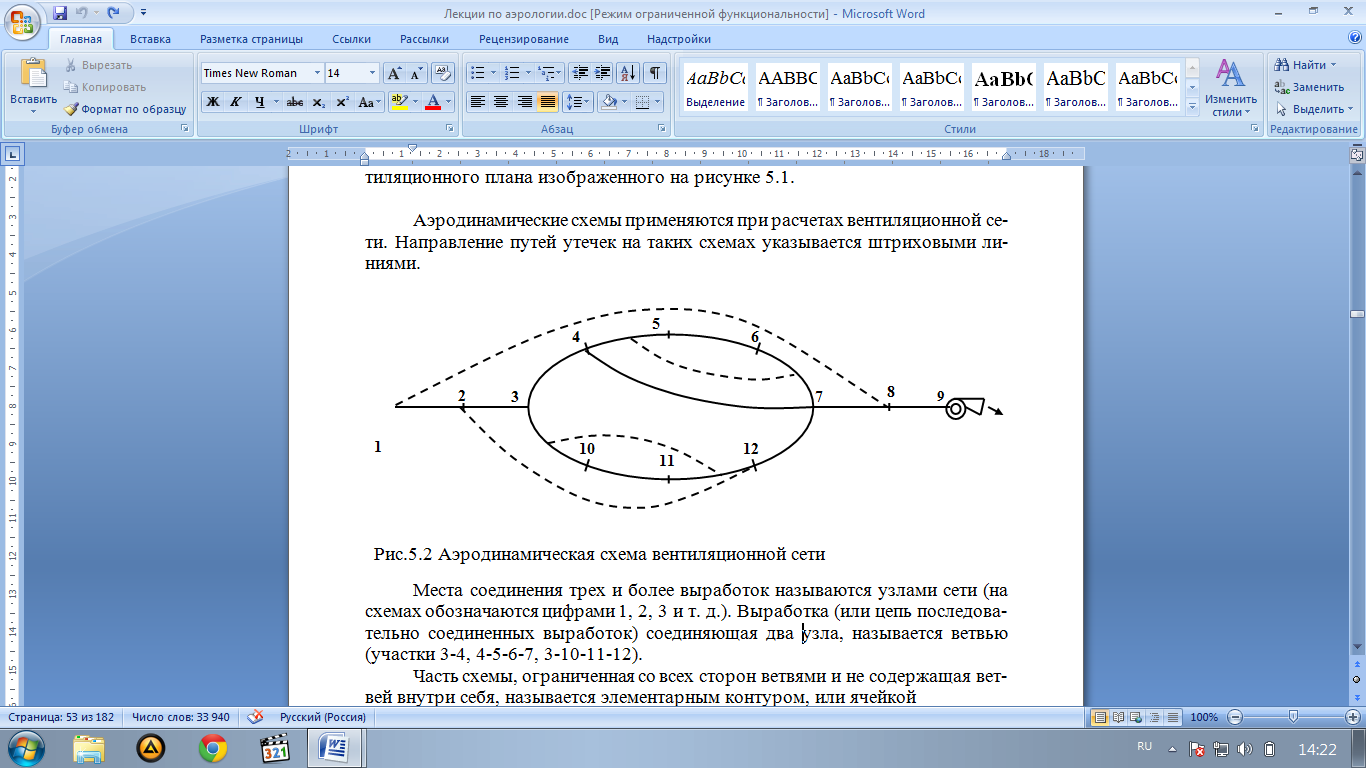Screen dimensions: 1366x768
Task: Activate Формат по образцу format painter
Action: 125,109
